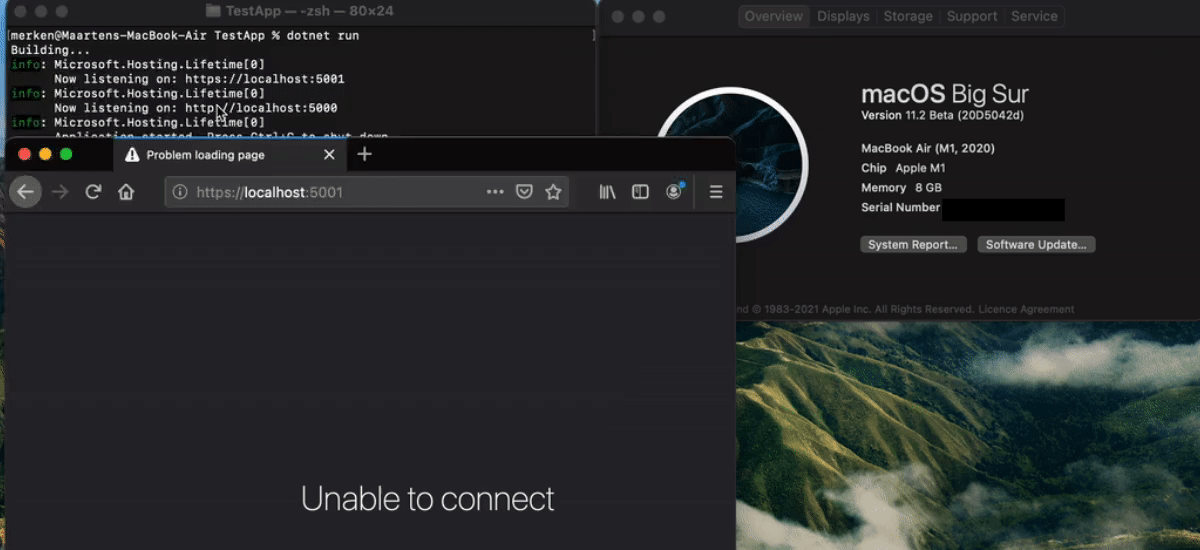This screenshot has height=550, width=1200.
Task: Click the Building... line in Terminal
Action: point(50,50)
